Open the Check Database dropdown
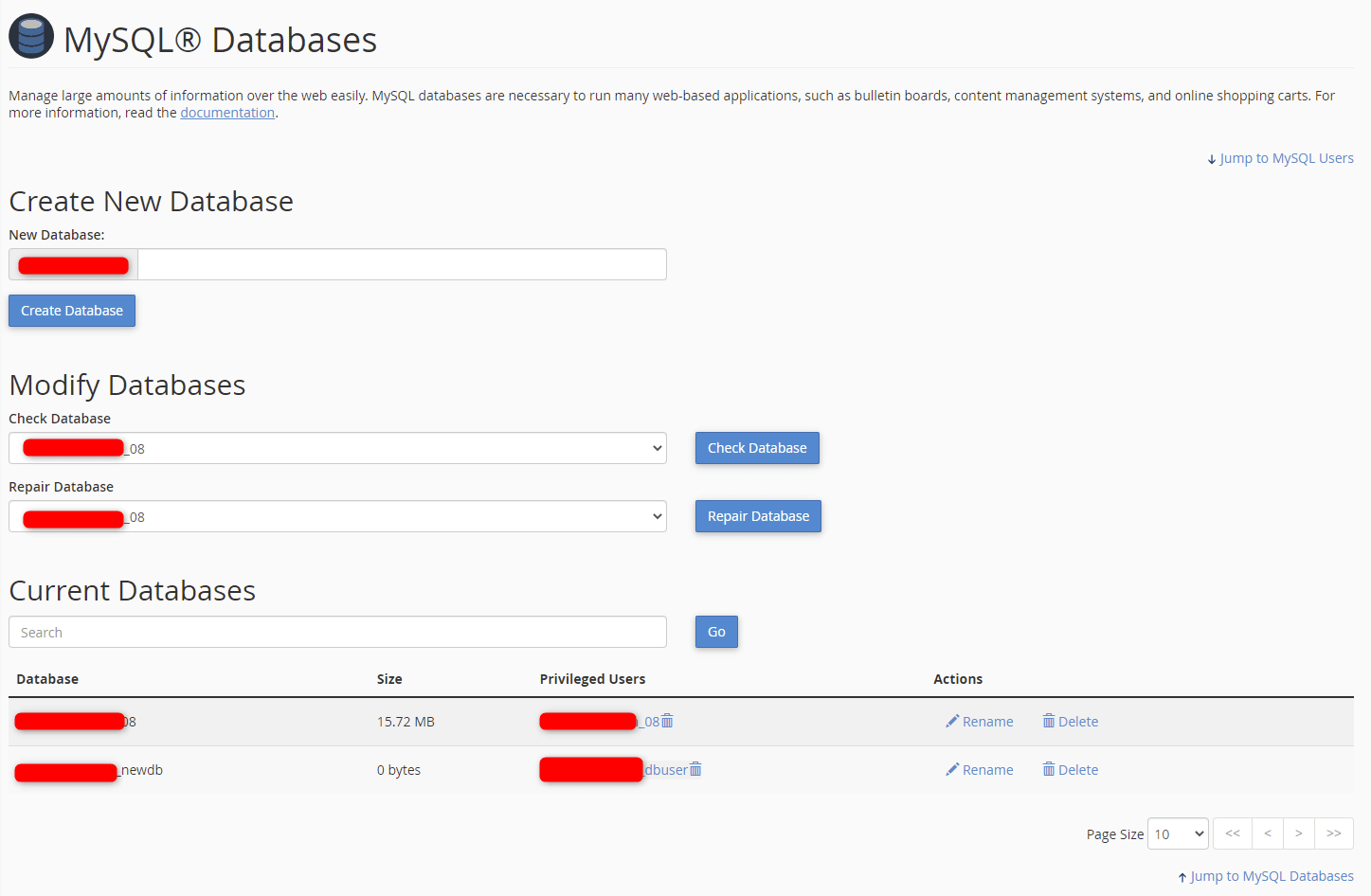 click(x=337, y=448)
